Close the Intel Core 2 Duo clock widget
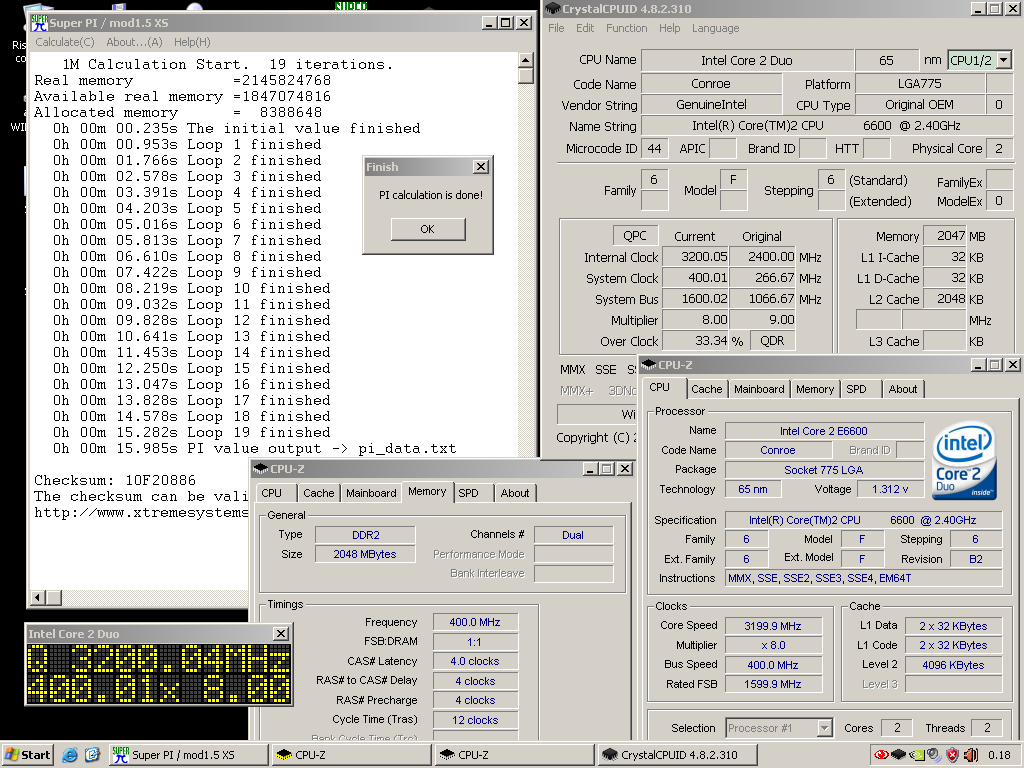 280,633
